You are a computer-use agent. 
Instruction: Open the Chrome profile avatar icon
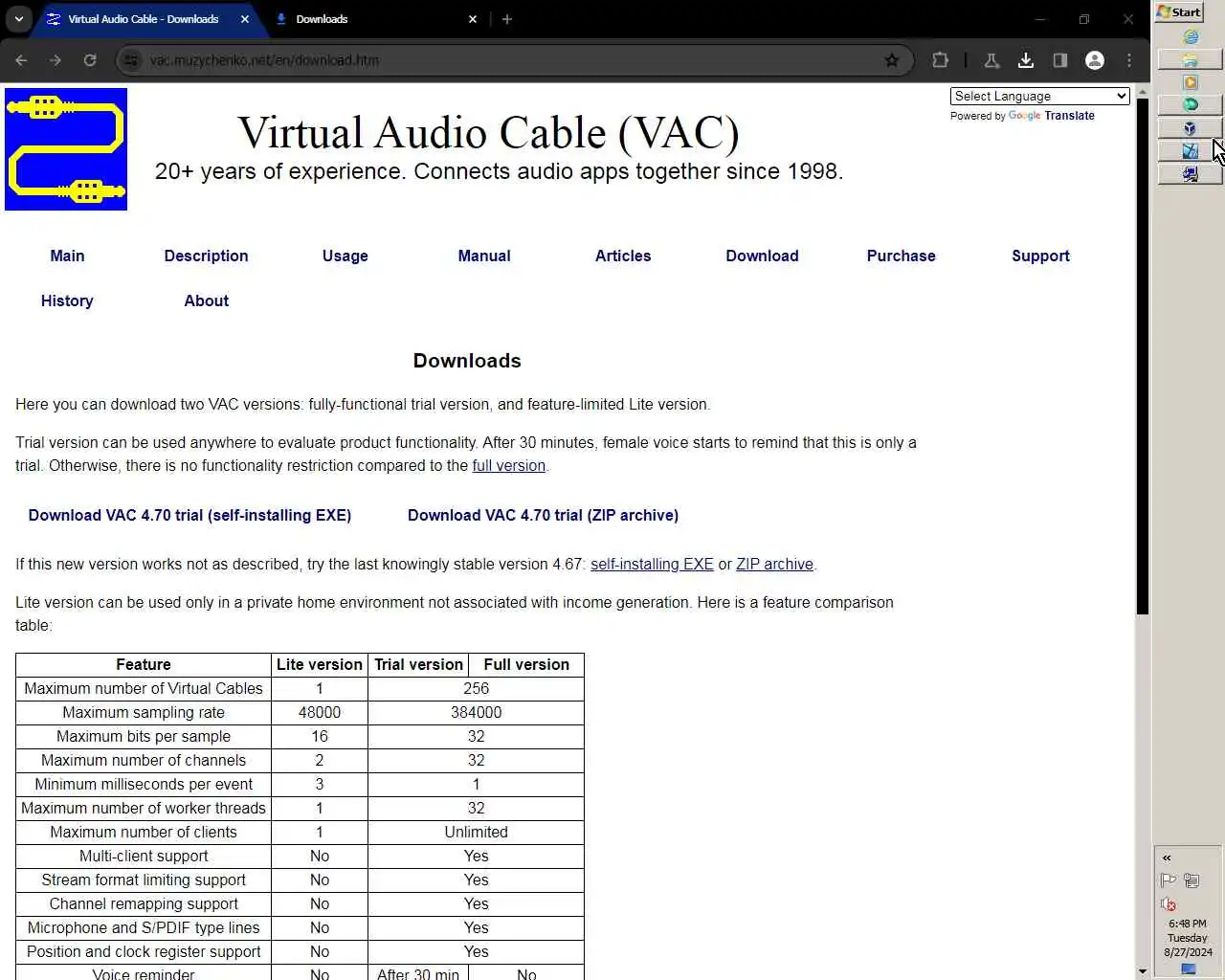(x=1095, y=60)
